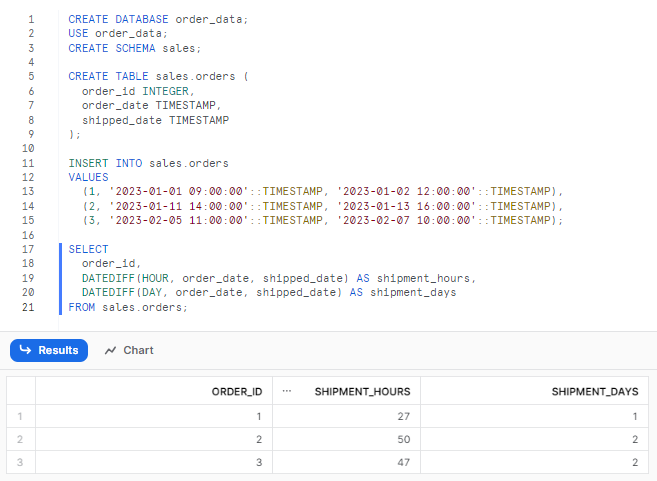Click the Results arrow icon
The height and width of the screenshot is (481, 657).
point(26,351)
